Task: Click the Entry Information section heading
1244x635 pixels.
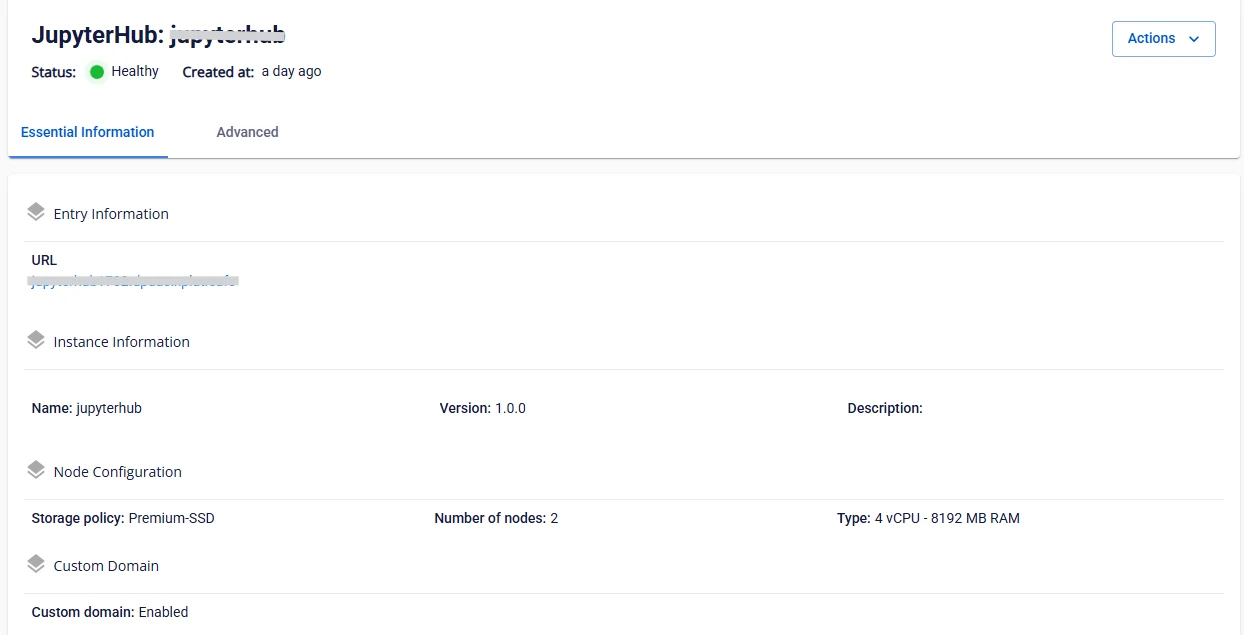Action: tap(111, 214)
